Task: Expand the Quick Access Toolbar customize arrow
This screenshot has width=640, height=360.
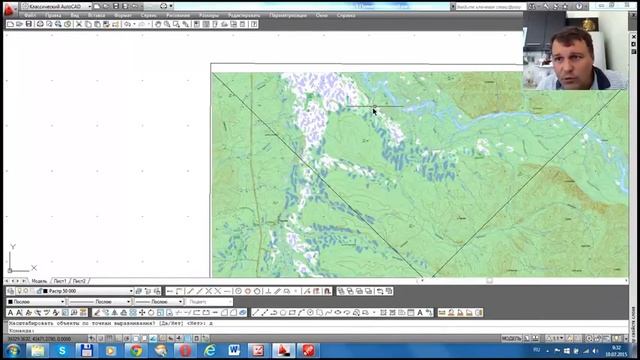Action: coord(171,6)
